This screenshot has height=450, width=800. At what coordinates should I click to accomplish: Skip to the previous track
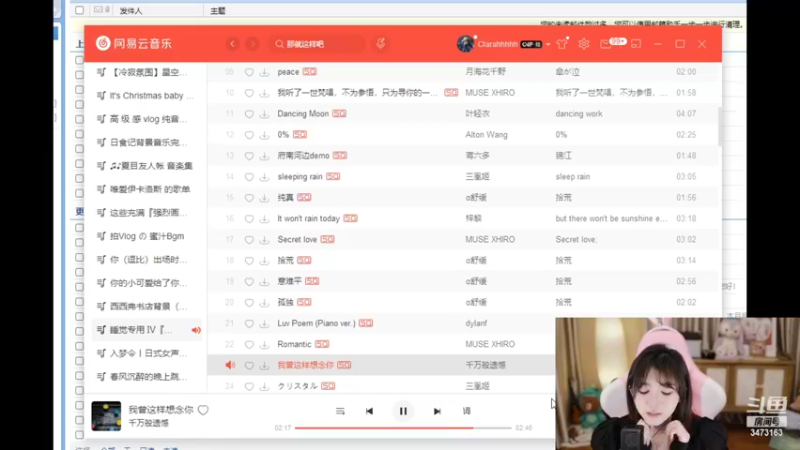pos(369,411)
